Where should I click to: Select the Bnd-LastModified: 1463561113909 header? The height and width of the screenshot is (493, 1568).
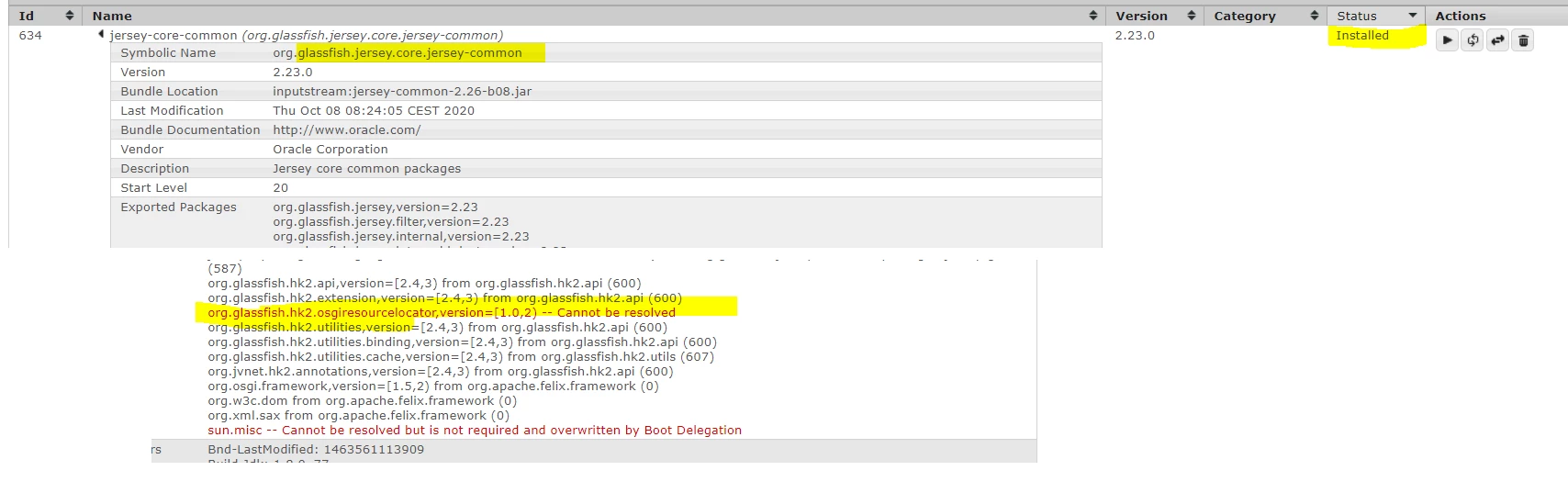(316, 449)
